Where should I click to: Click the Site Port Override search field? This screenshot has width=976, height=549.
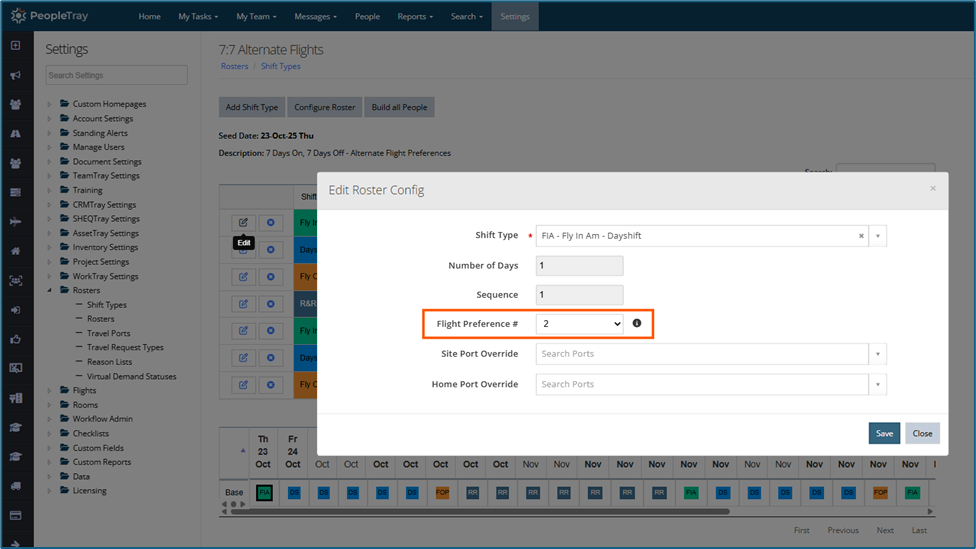tap(702, 354)
